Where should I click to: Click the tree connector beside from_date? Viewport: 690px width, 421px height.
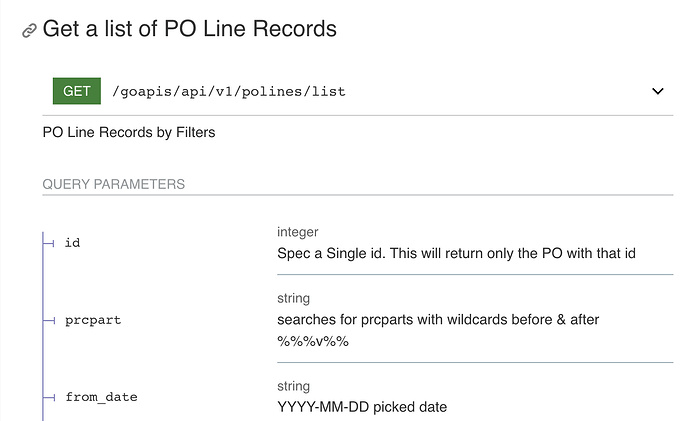click(x=49, y=397)
